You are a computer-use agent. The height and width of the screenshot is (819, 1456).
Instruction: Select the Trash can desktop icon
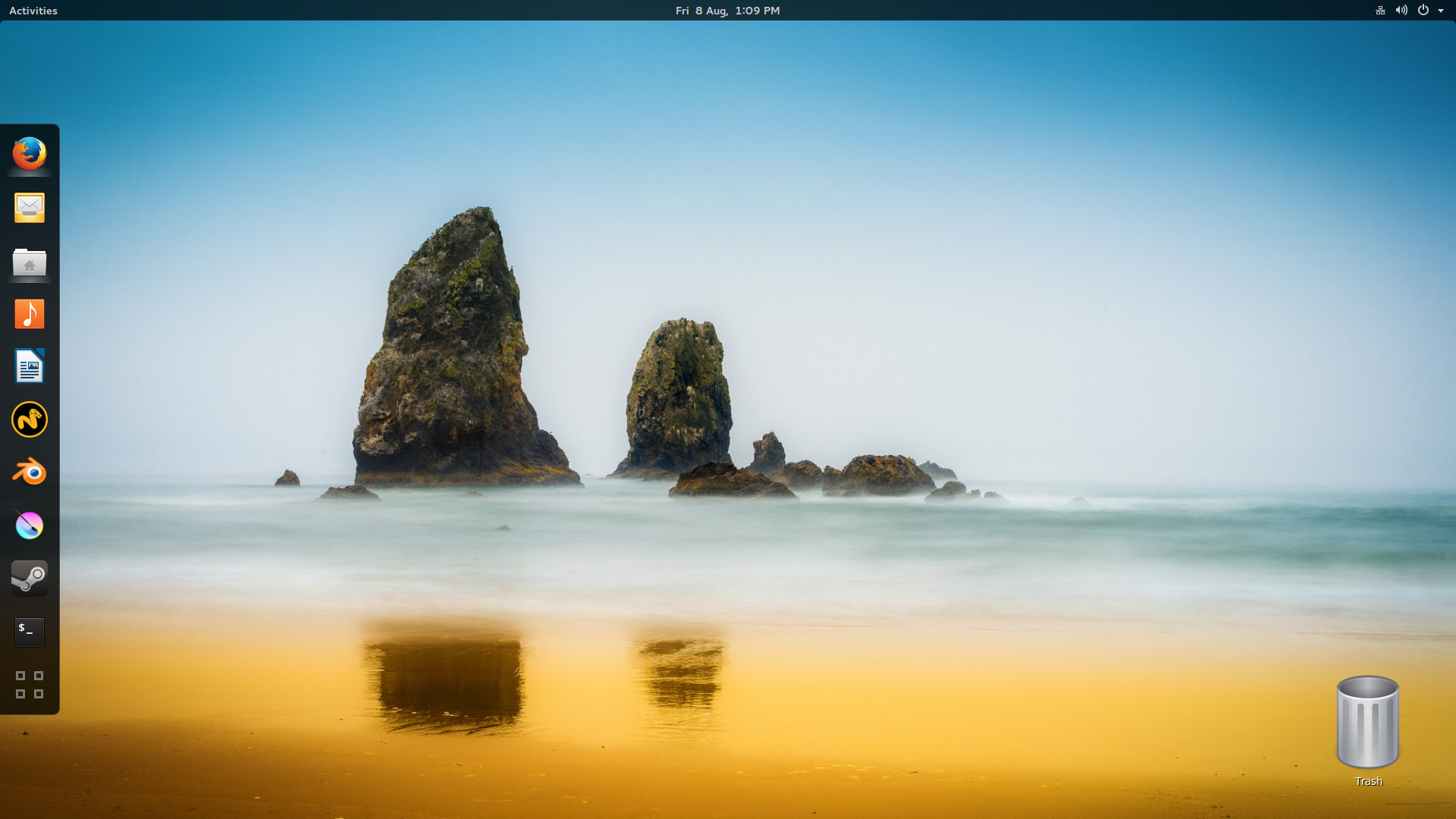[x=1368, y=722]
